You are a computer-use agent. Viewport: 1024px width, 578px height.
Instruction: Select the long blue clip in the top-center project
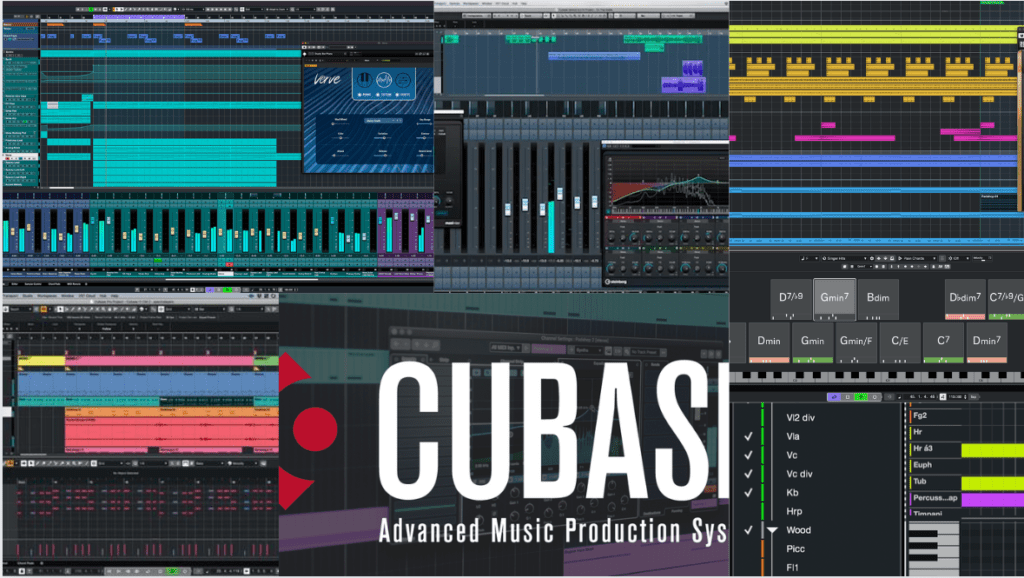tap(594, 56)
